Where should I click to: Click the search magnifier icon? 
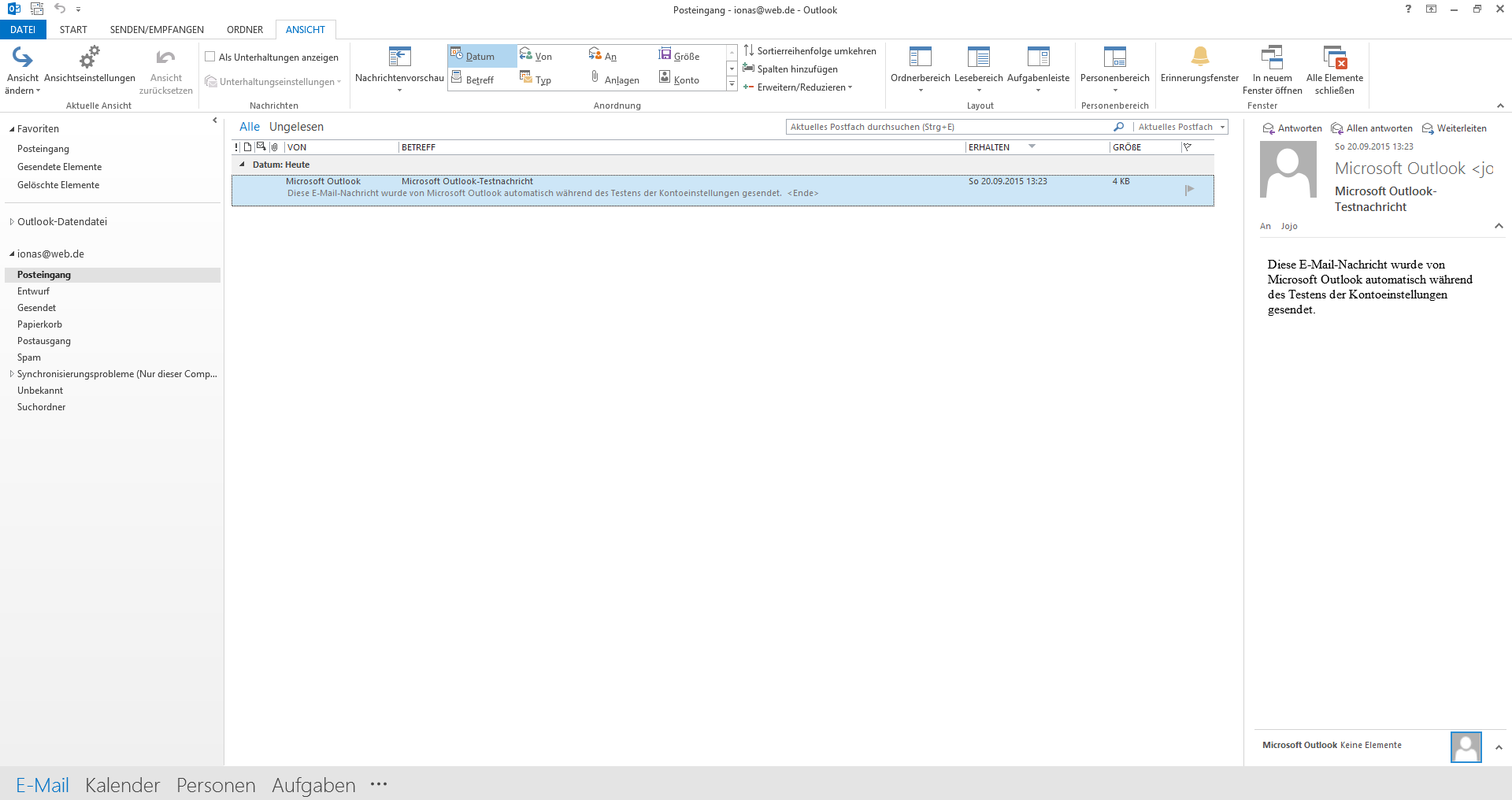(x=1118, y=127)
